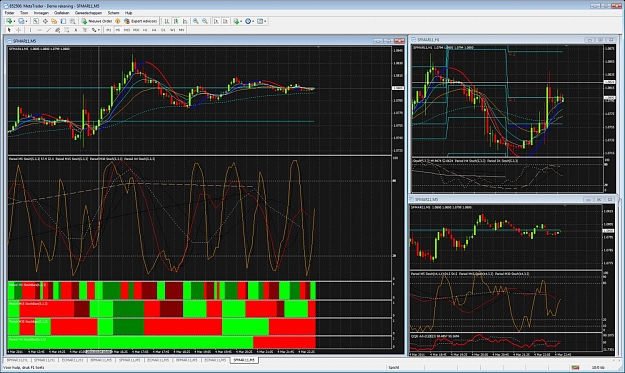Open the Gereedschappen menu

[x=88, y=13]
